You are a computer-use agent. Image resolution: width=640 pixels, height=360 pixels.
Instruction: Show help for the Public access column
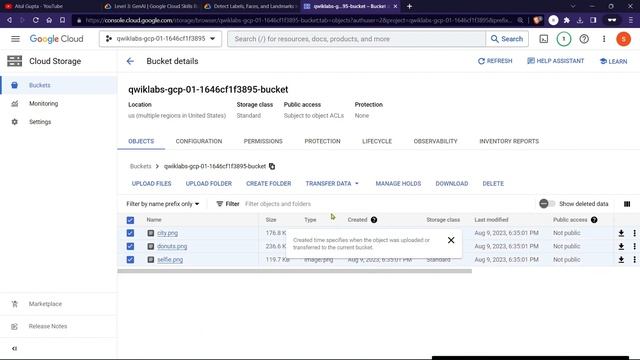[594, 220]
